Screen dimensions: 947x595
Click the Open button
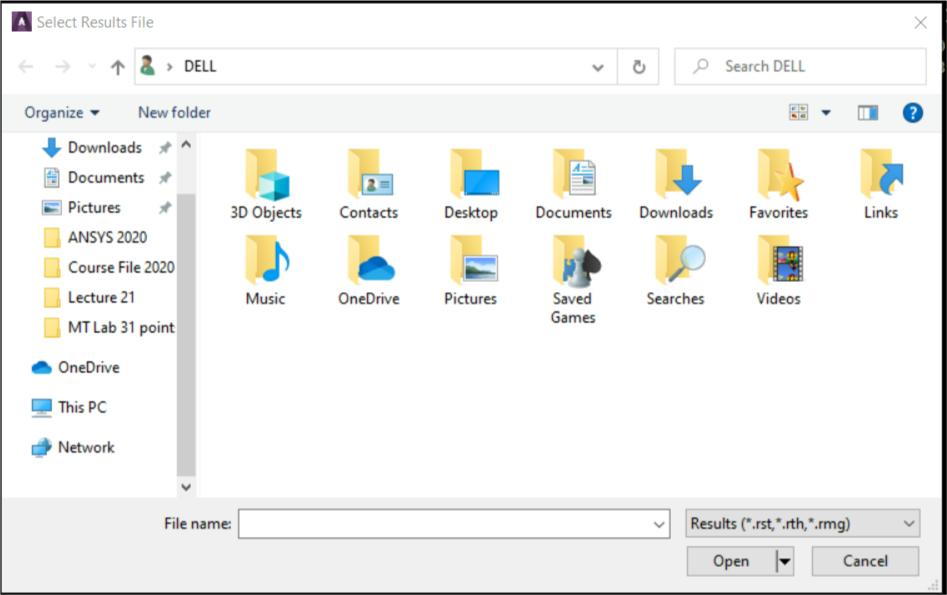click(730, 561)
